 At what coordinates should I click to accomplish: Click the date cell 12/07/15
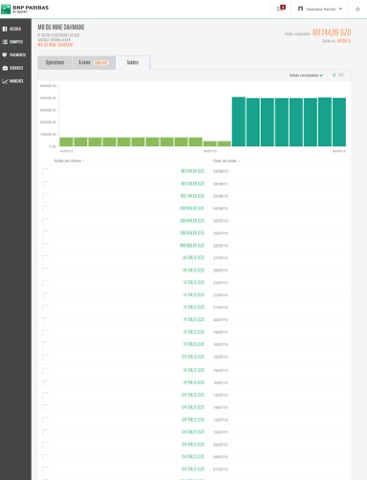click(x=221, y=432)
